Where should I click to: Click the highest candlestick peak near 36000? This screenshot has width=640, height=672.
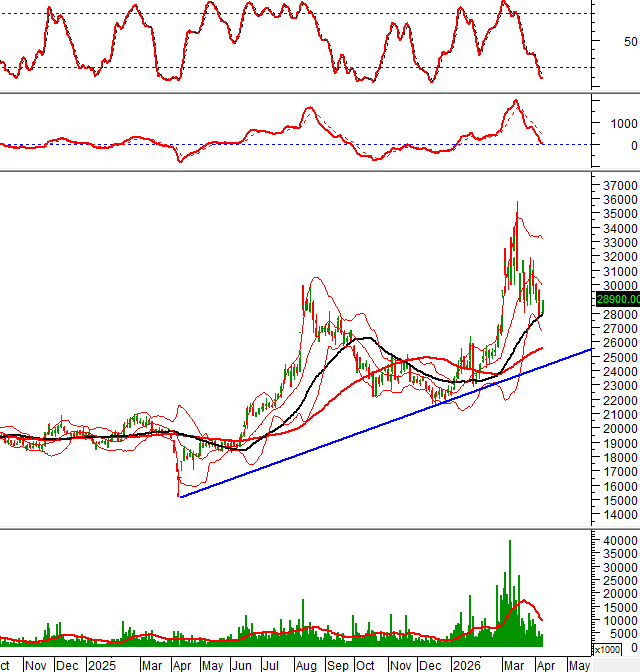517,205
